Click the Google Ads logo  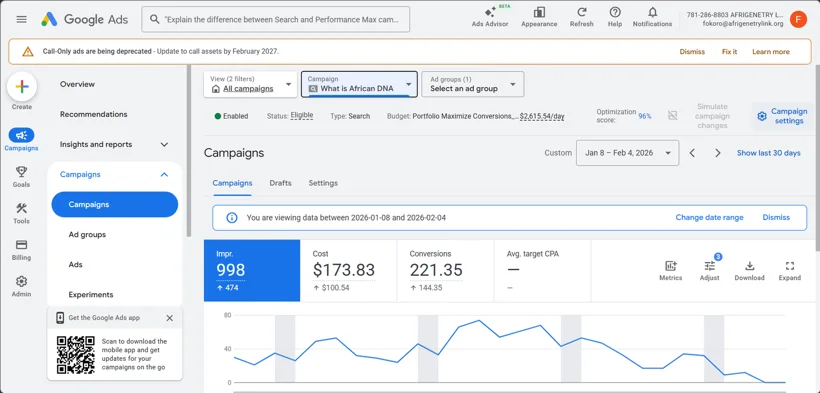[86, 19]
